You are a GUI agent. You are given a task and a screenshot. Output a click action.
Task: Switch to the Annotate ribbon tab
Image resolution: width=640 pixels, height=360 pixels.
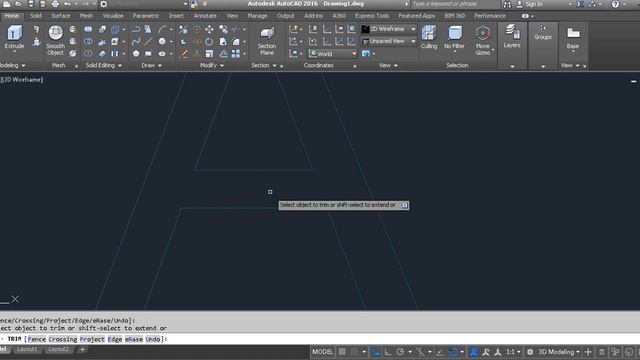[205, 16]
